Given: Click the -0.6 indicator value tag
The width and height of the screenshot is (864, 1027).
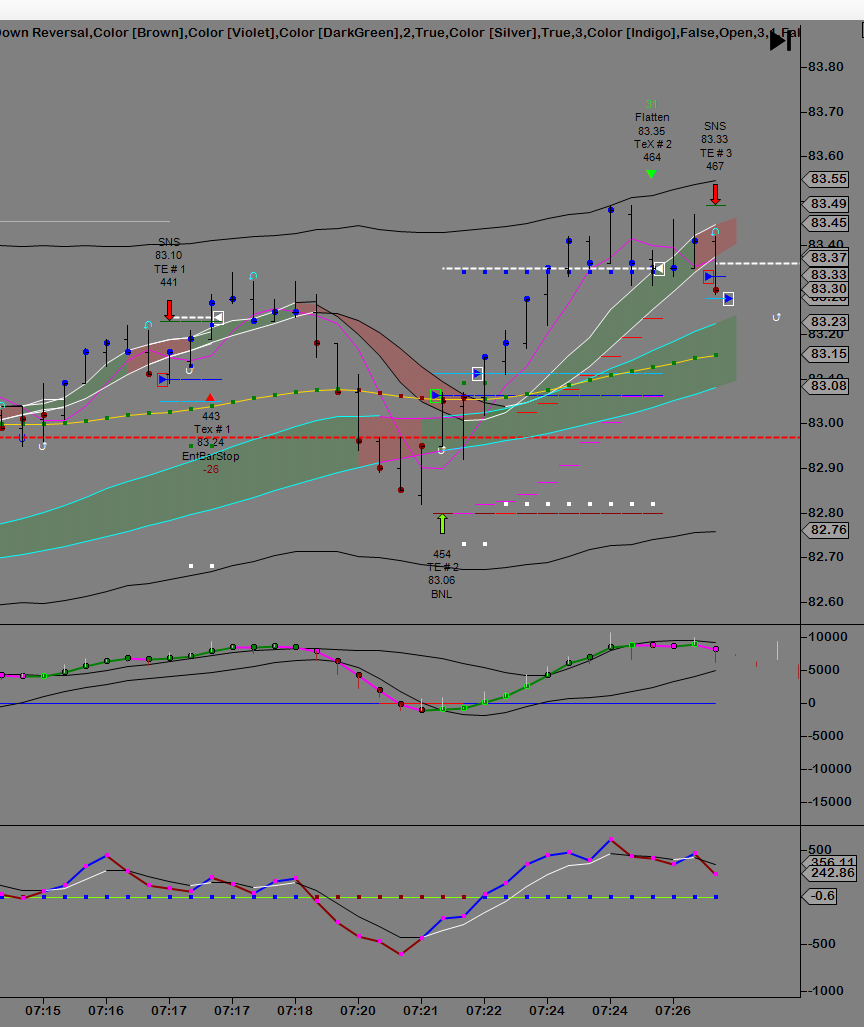Looking at the screenshot, I should click(x=820, y=895).
